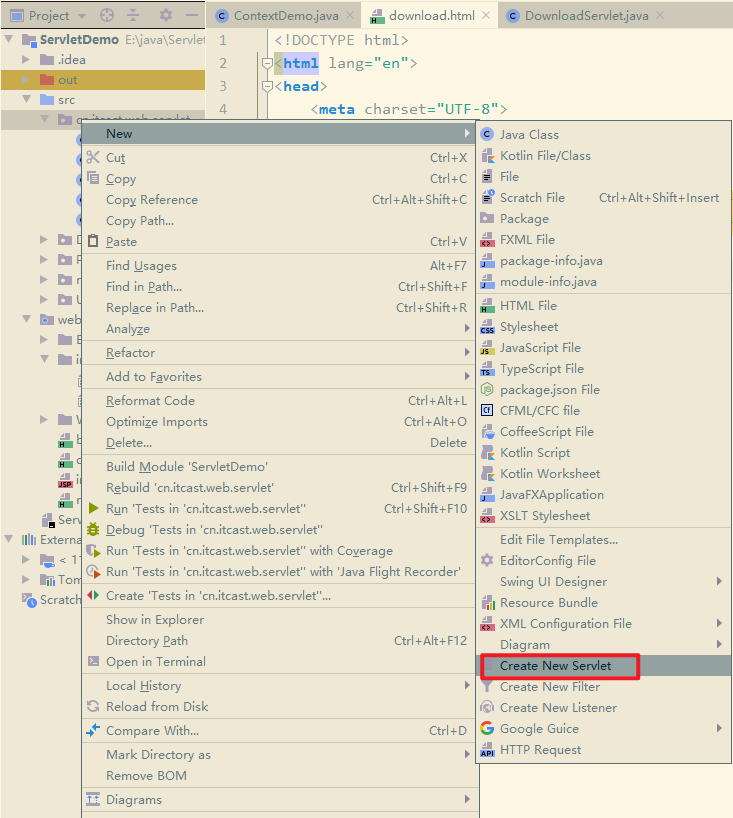Choose Compare With...
Viewport: 733px width, 818px height.
pyautogui.click(x=280, y=730)
